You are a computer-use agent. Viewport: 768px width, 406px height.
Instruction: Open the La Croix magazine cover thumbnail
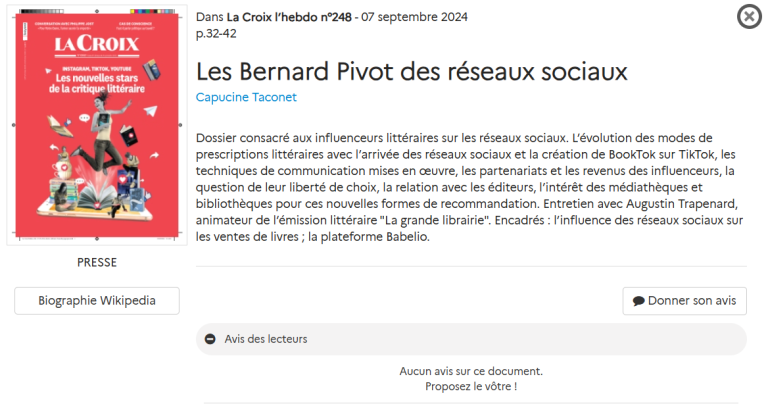pyautogui.click(x=97, y=125)
